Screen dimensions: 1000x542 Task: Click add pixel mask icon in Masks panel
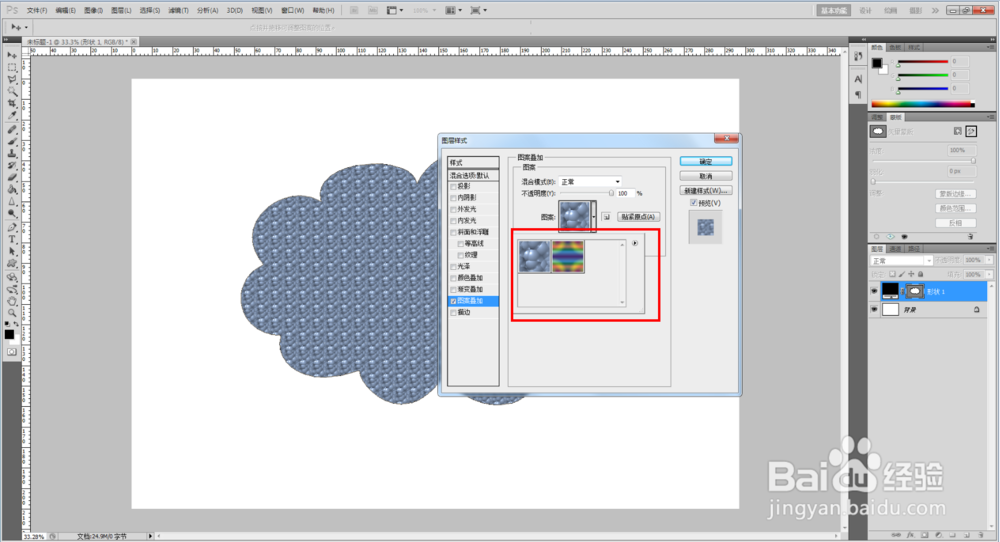tap(957, 131)
